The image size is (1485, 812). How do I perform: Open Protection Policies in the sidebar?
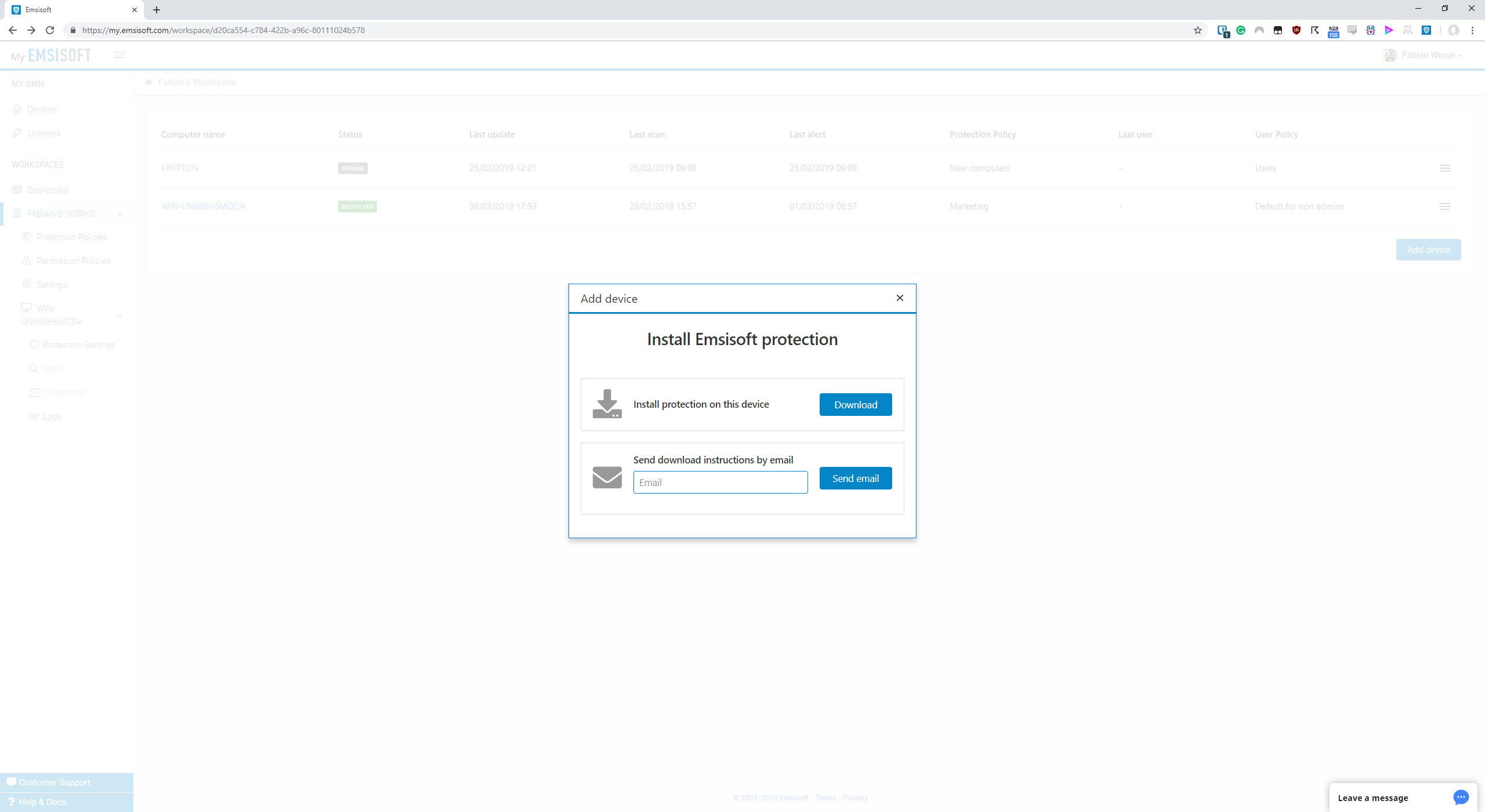point(71,237)
